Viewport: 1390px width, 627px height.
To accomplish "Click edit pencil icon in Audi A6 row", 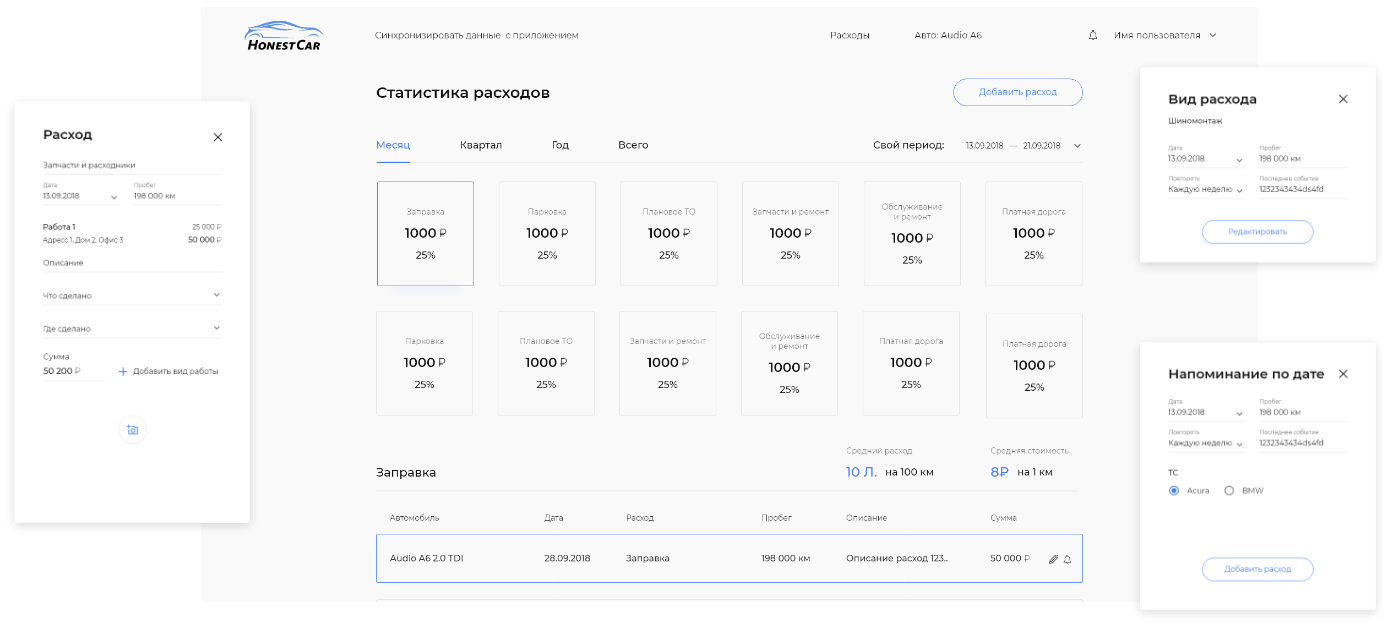I will coord(1053,559).
